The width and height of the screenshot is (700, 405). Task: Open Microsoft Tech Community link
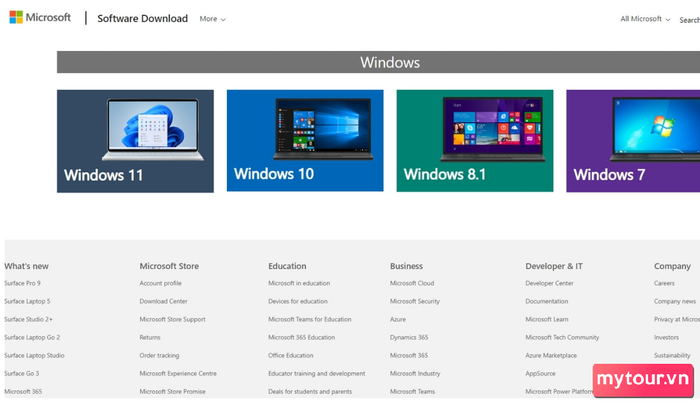(562, 337)
